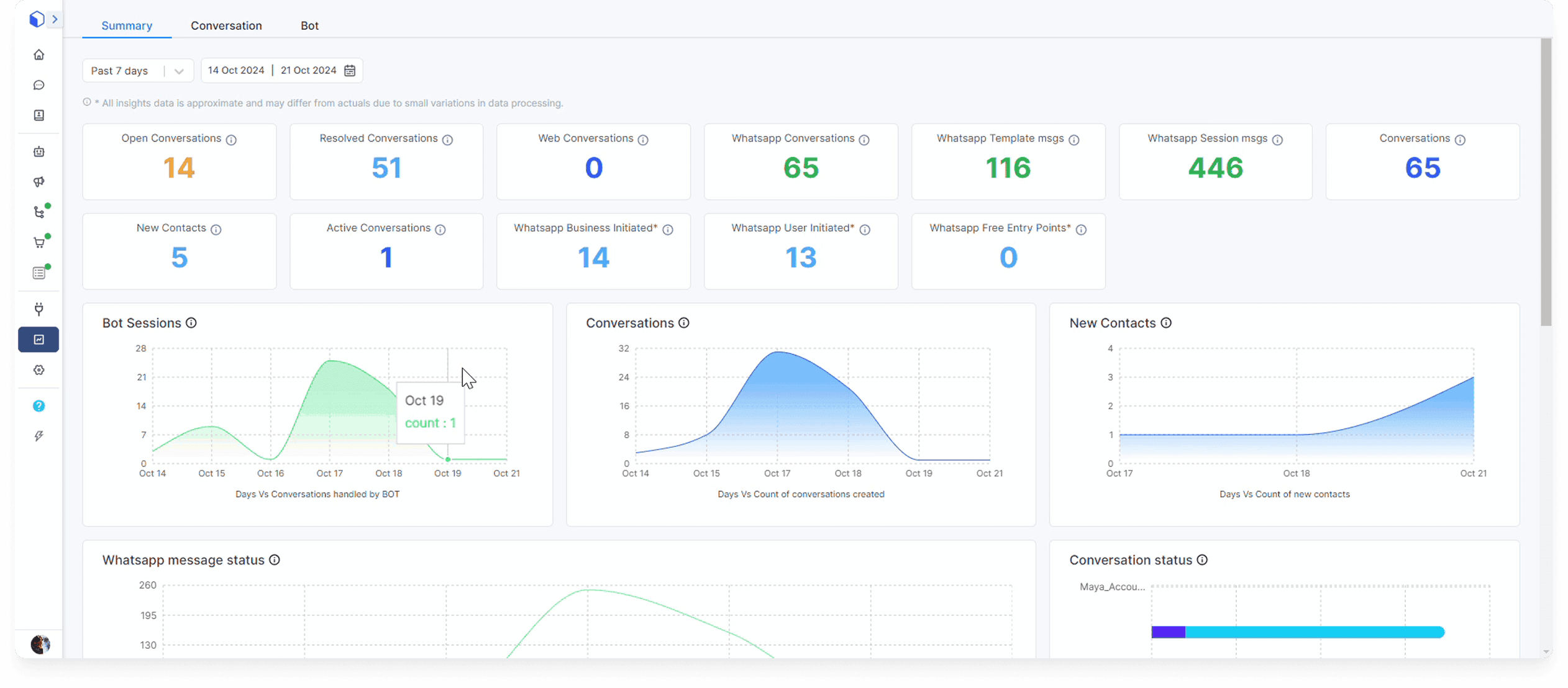Click the purple segment of conversation status bar
Screen dimensions: 1568x688
point(1168,632)
